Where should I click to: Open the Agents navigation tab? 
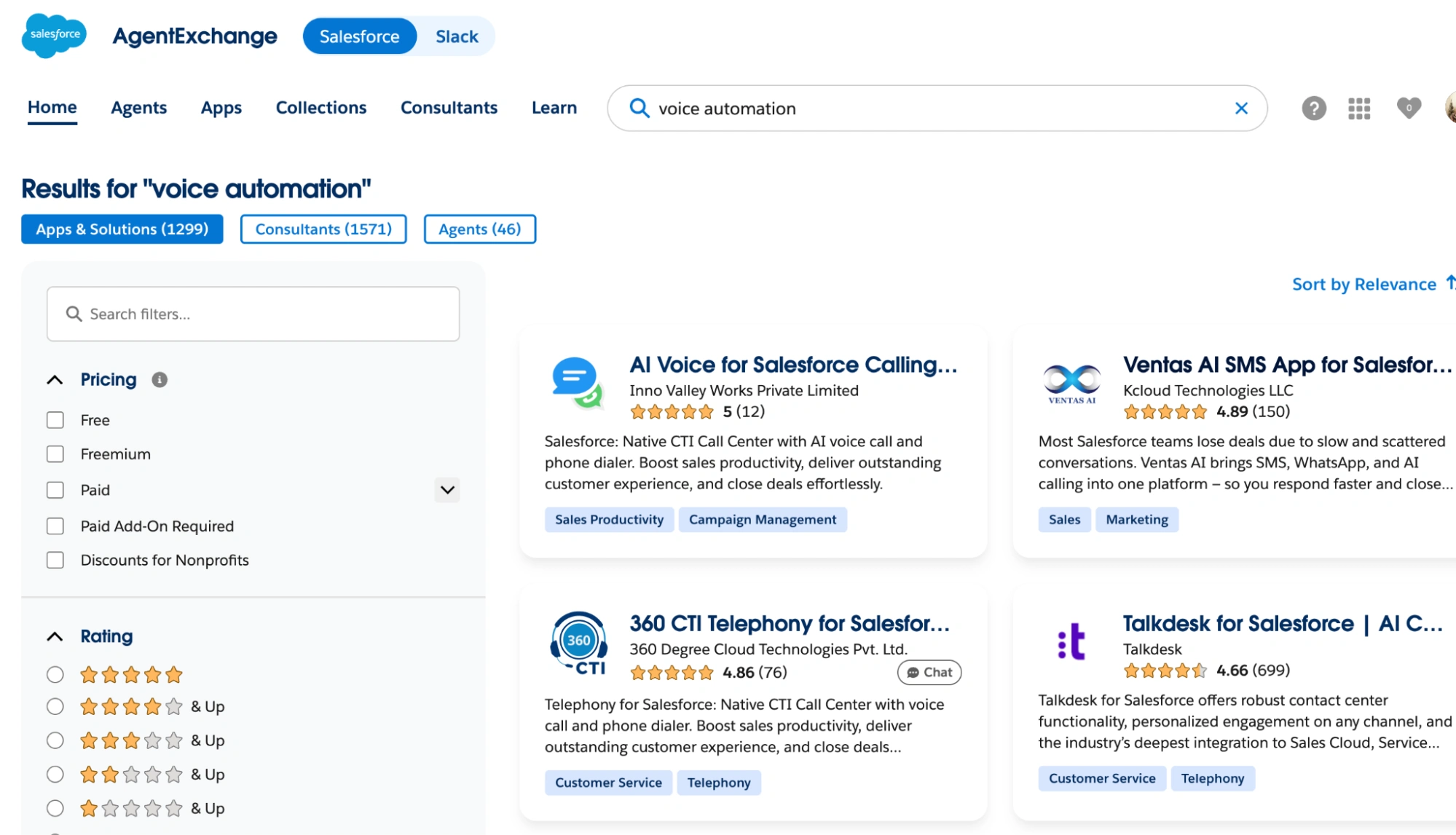[x=138, y=108]
